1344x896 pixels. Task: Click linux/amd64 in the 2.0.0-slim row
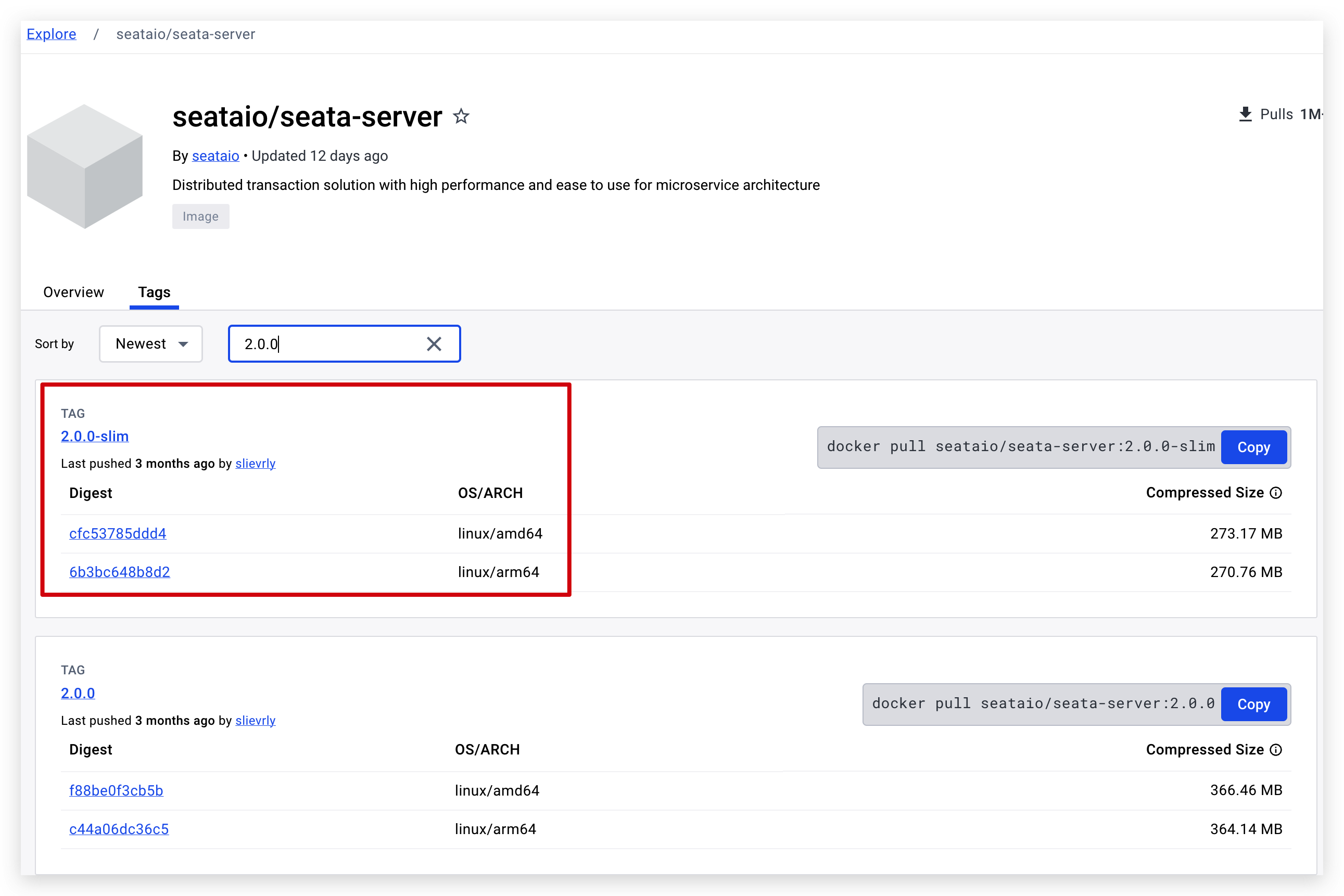click(500, 534)
